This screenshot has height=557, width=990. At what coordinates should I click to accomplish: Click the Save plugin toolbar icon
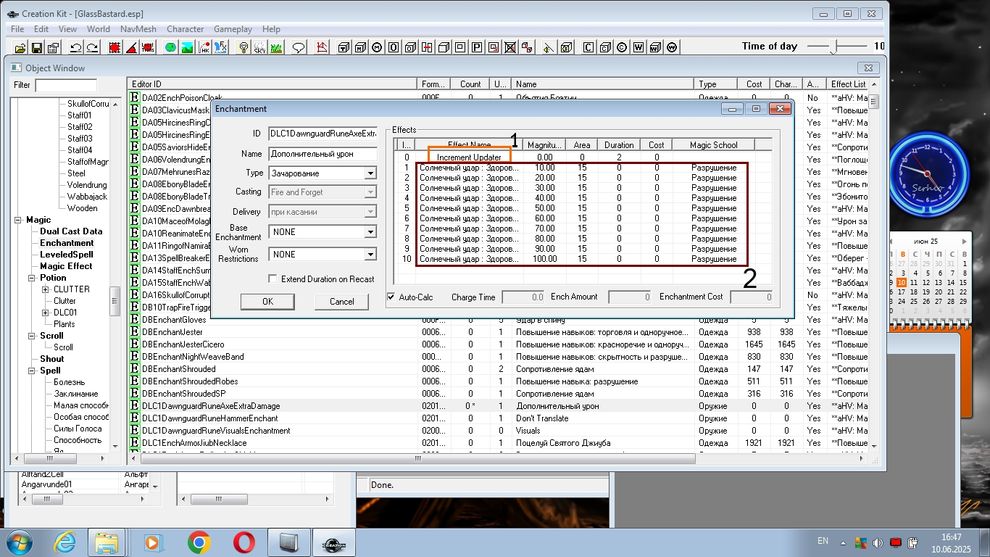38,47
